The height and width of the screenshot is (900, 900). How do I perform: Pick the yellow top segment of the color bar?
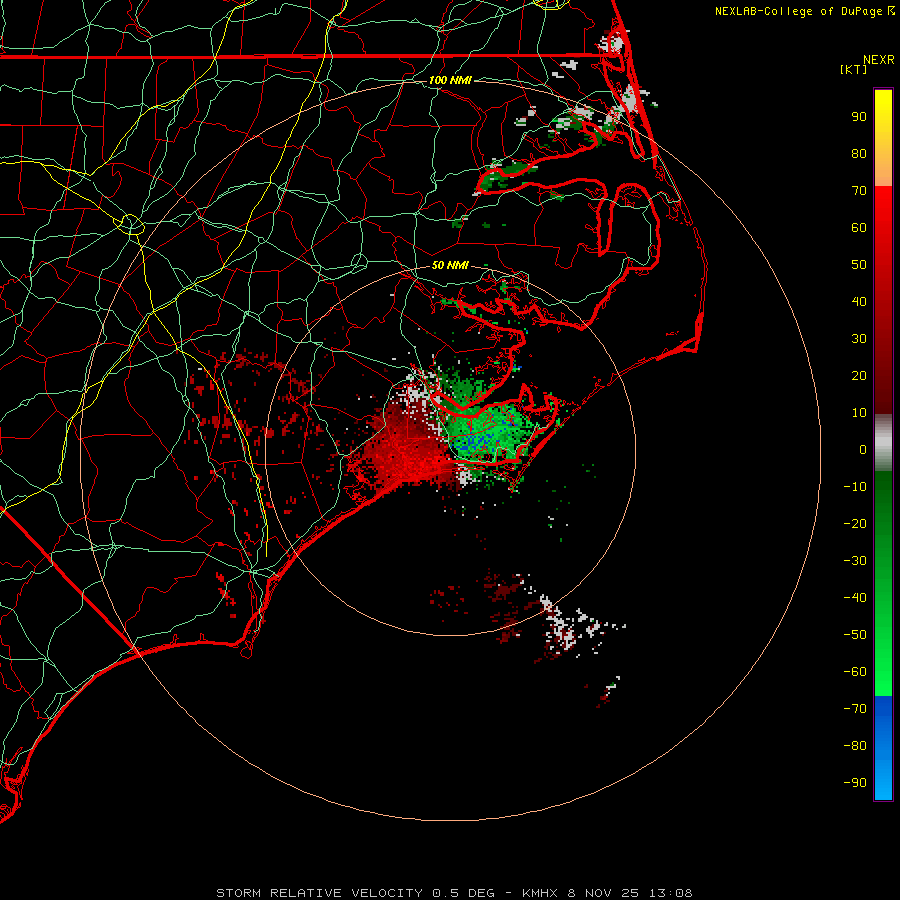click(x=883, y=138)
